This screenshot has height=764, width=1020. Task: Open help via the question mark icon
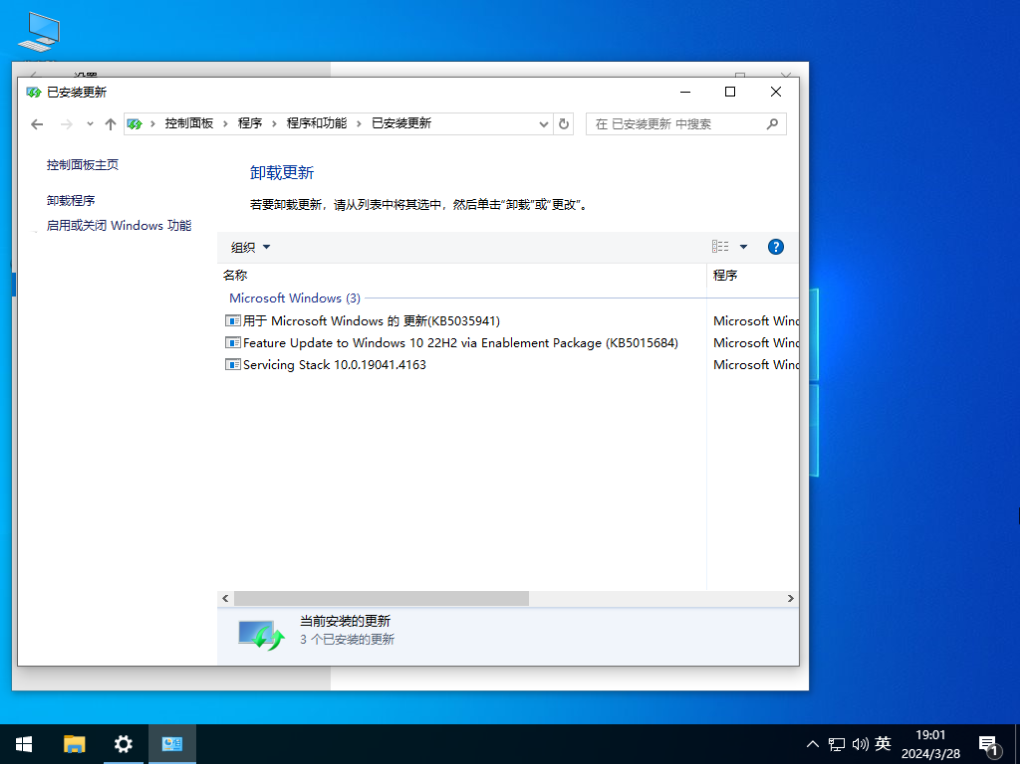click(x=776, y=246)
